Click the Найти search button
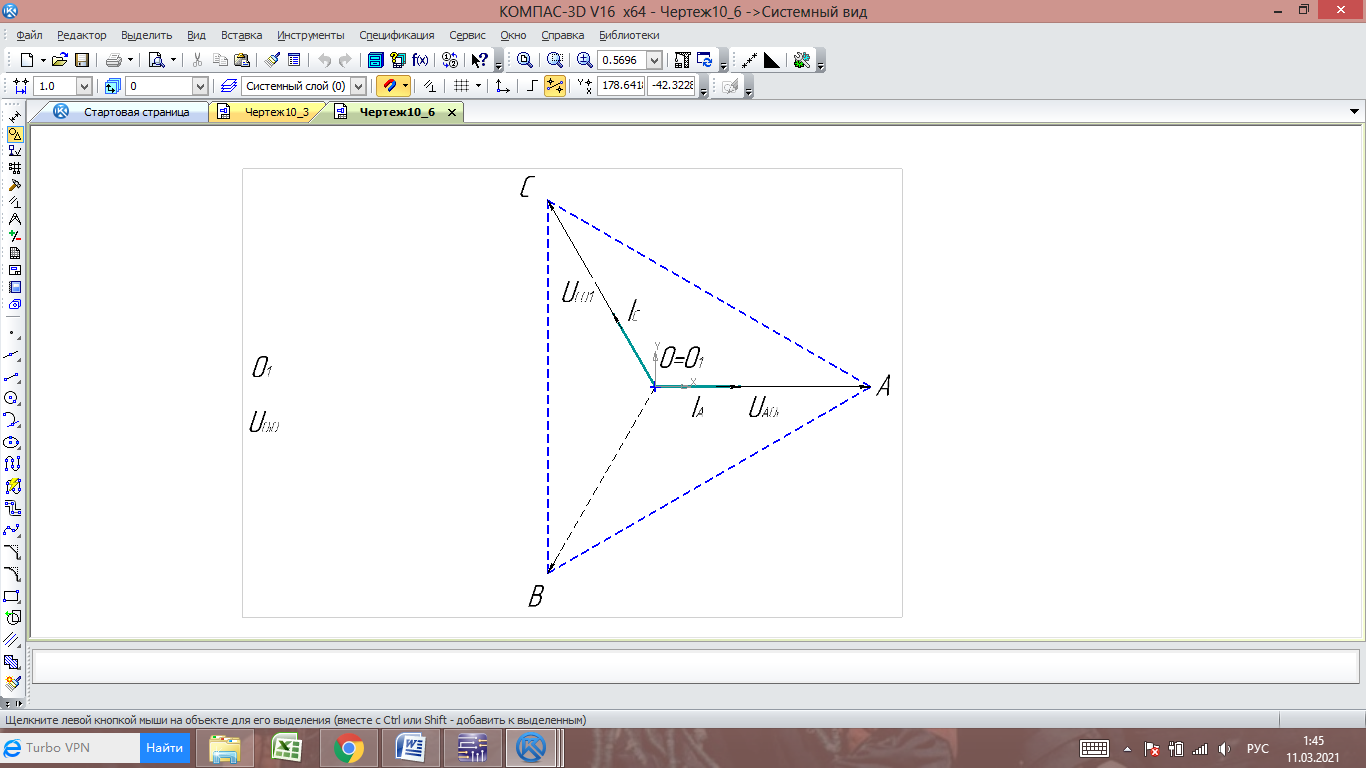The image size is (1366, 768). click(164, 747)
